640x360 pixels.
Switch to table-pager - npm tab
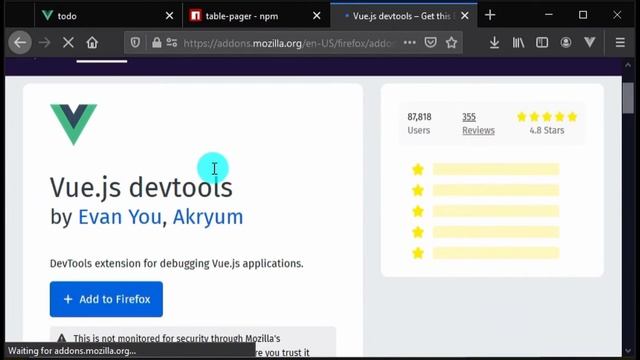tap(256, 16)
